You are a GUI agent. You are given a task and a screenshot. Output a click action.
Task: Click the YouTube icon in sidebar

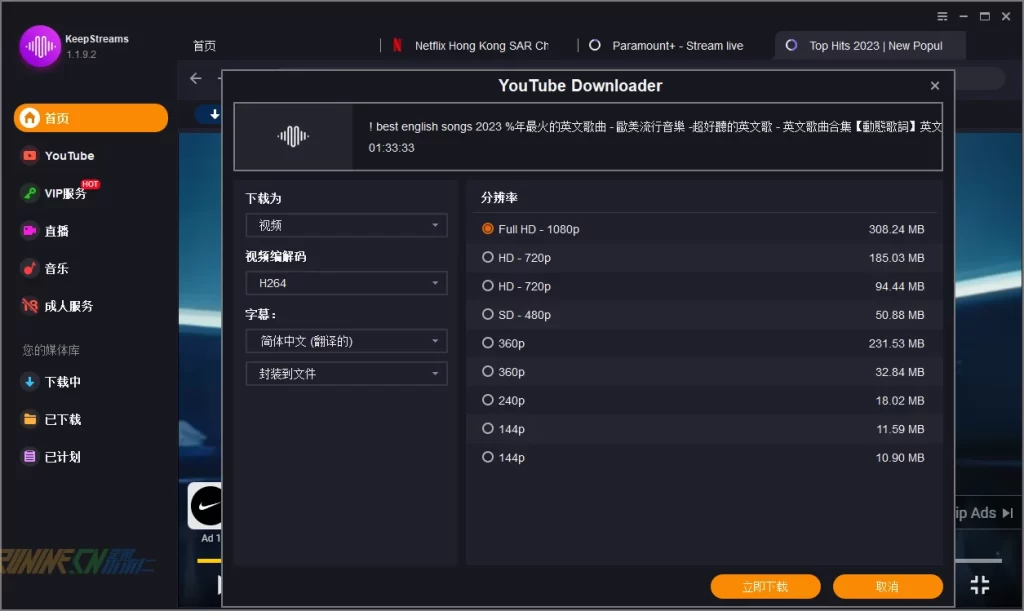(30, 156)
